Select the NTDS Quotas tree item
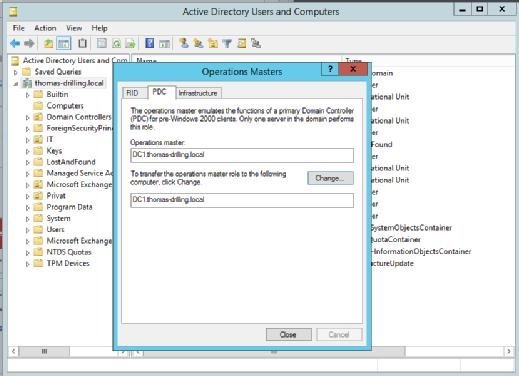 [69, 252]
